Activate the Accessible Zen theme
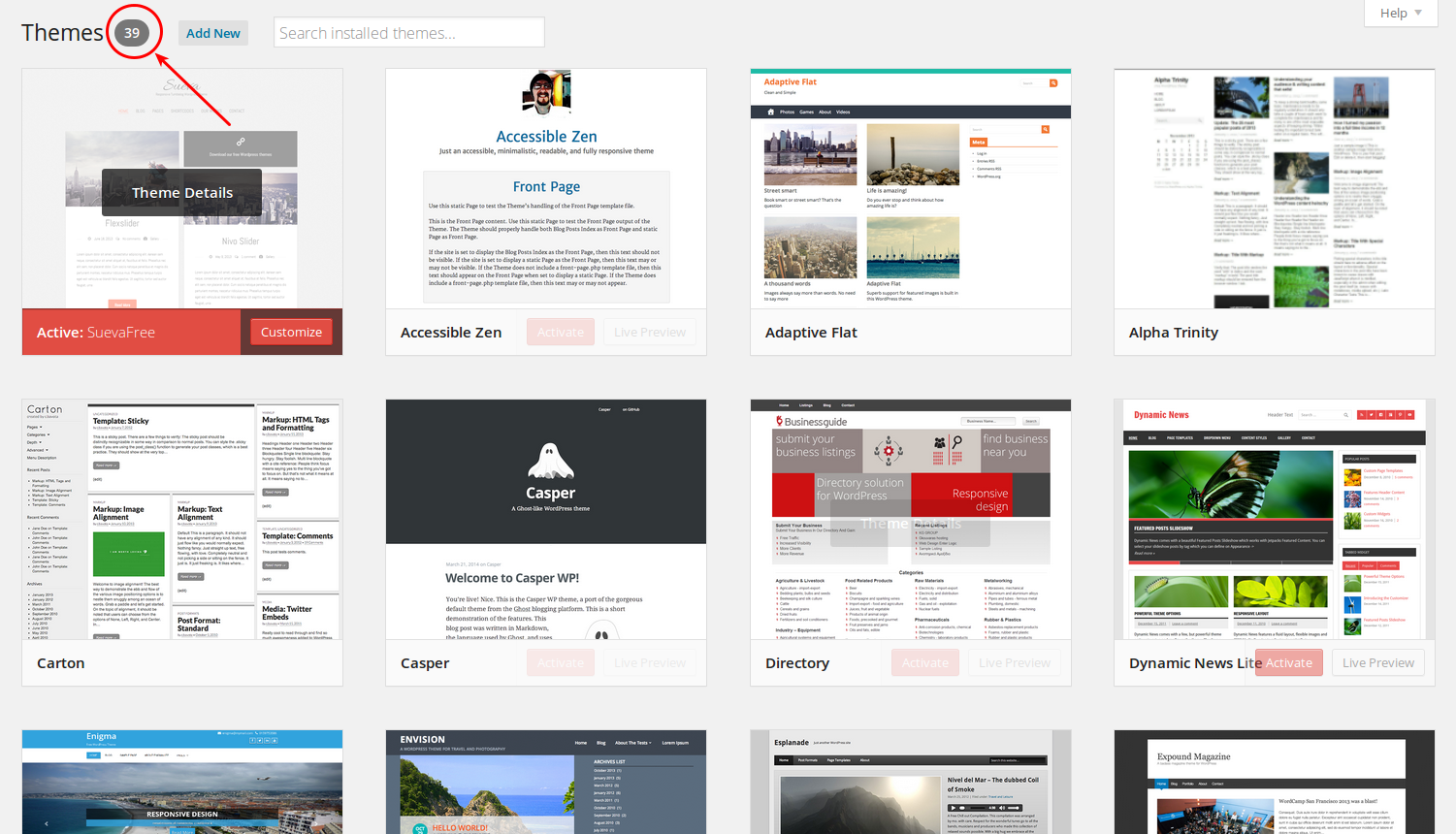The image size is (1456, 834). (x=561, y=332)
